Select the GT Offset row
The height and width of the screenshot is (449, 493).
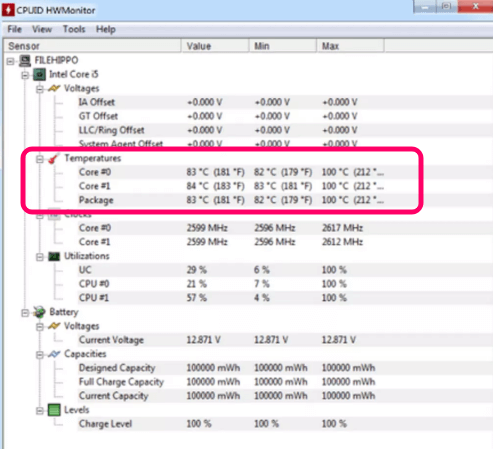[285, 116]
